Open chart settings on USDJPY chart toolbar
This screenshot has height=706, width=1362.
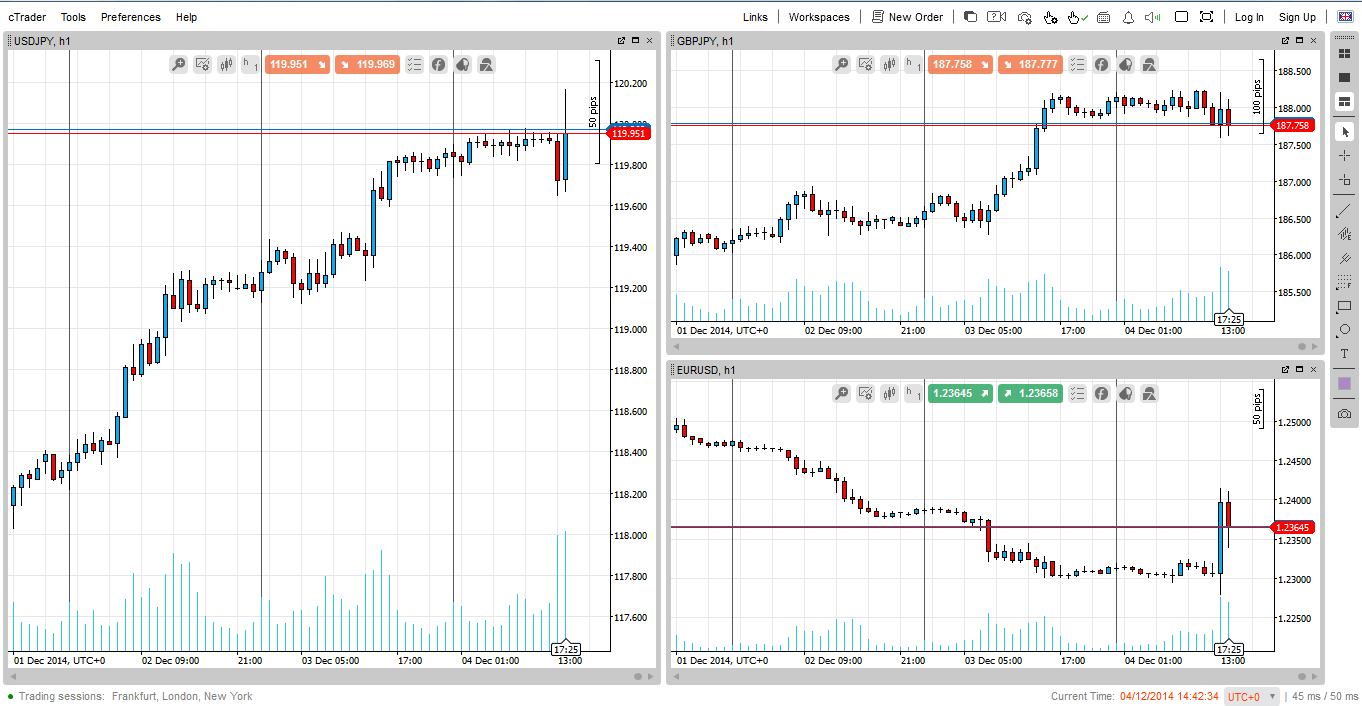(x=202, y=64)
